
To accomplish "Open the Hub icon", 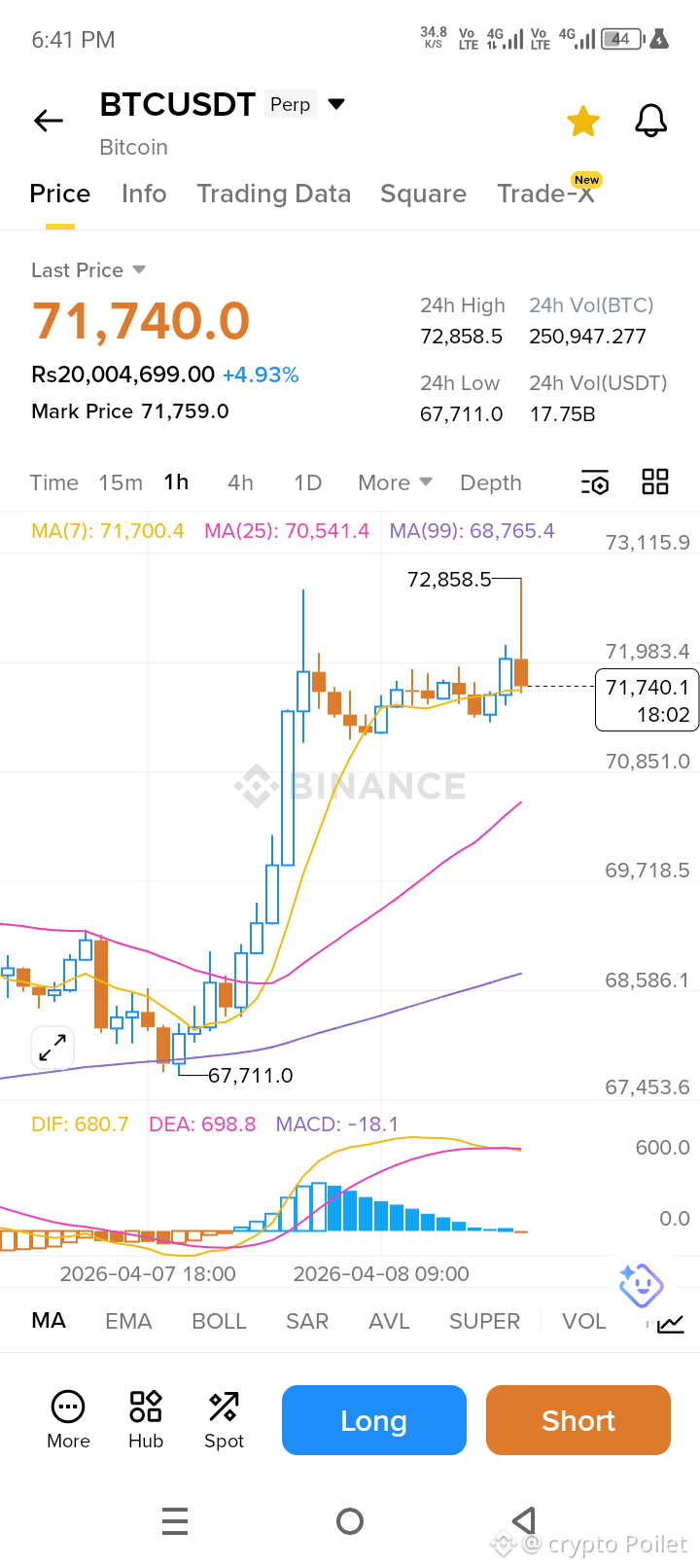I will click(146, 1407).
